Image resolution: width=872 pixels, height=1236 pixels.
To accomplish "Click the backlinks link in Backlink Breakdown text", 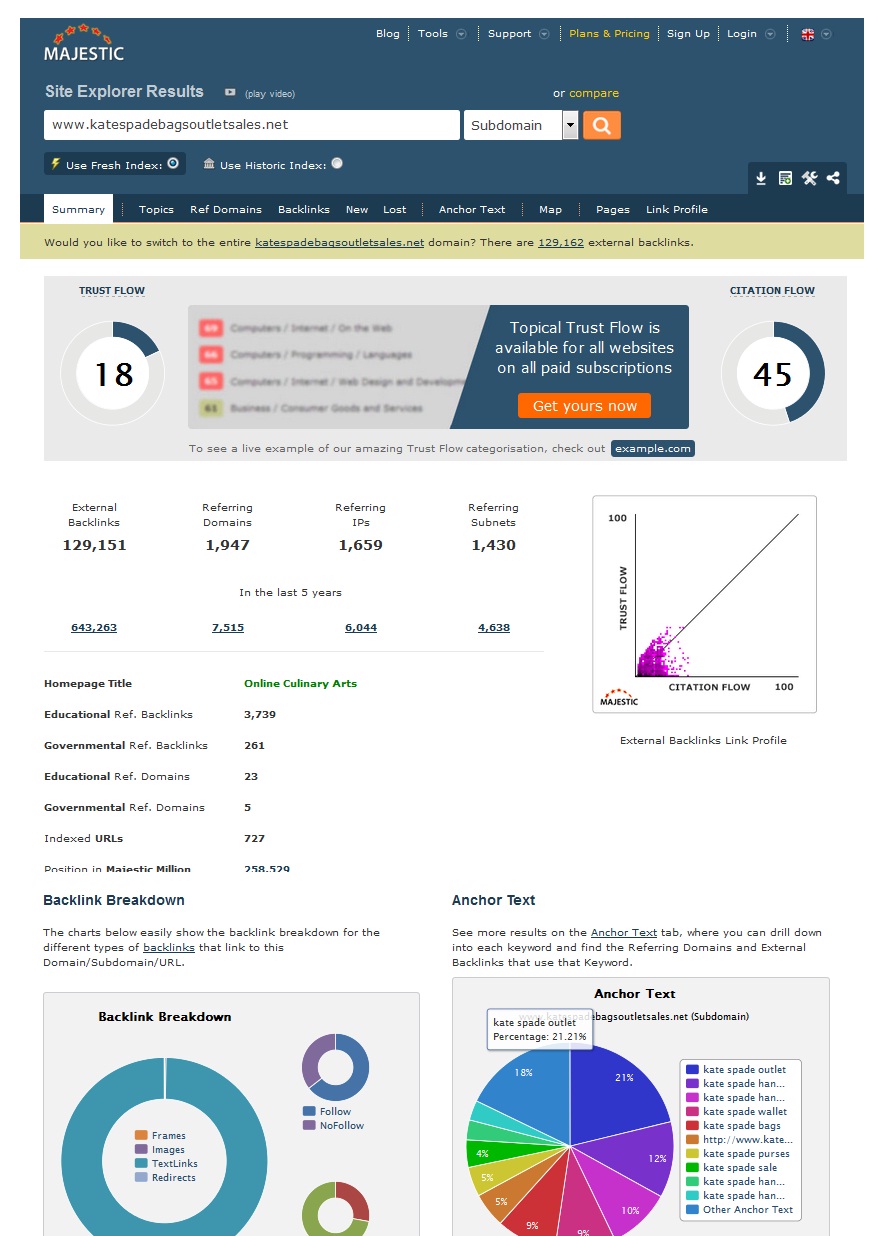I will pos(169,947).
